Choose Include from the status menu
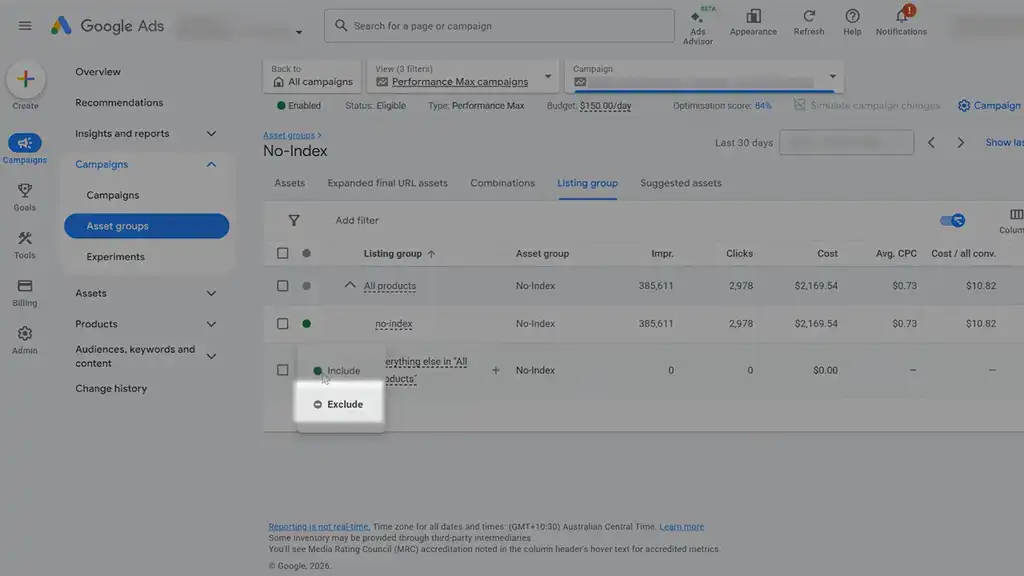This screenshot has height=576, width=1024. click(340, 371)
